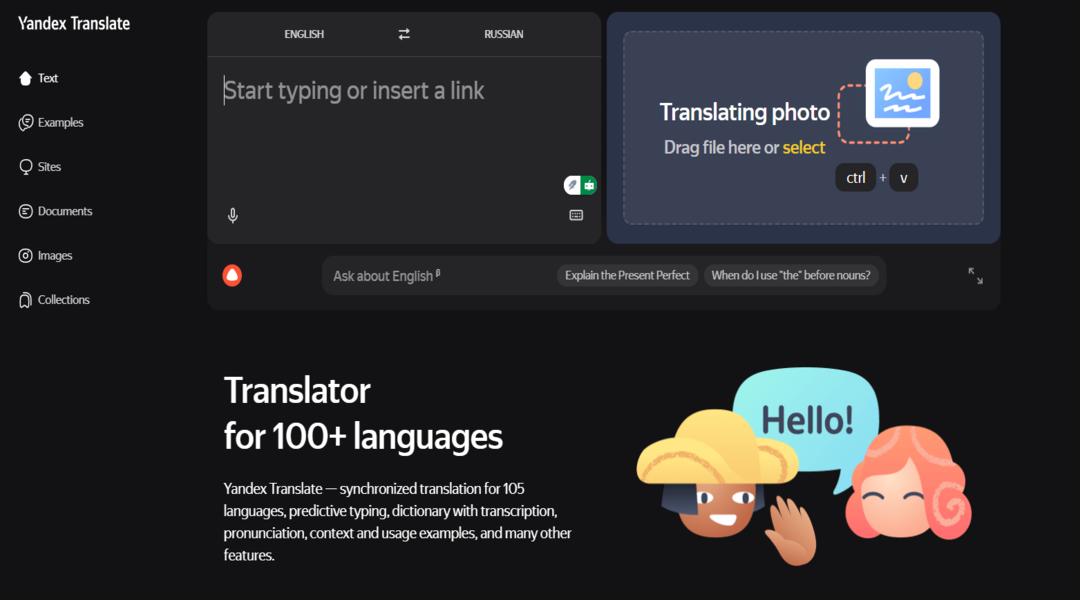The width and height of the screenshot is (1080, 600).
Task: Swap source and target languages
Action: (404, 34)
